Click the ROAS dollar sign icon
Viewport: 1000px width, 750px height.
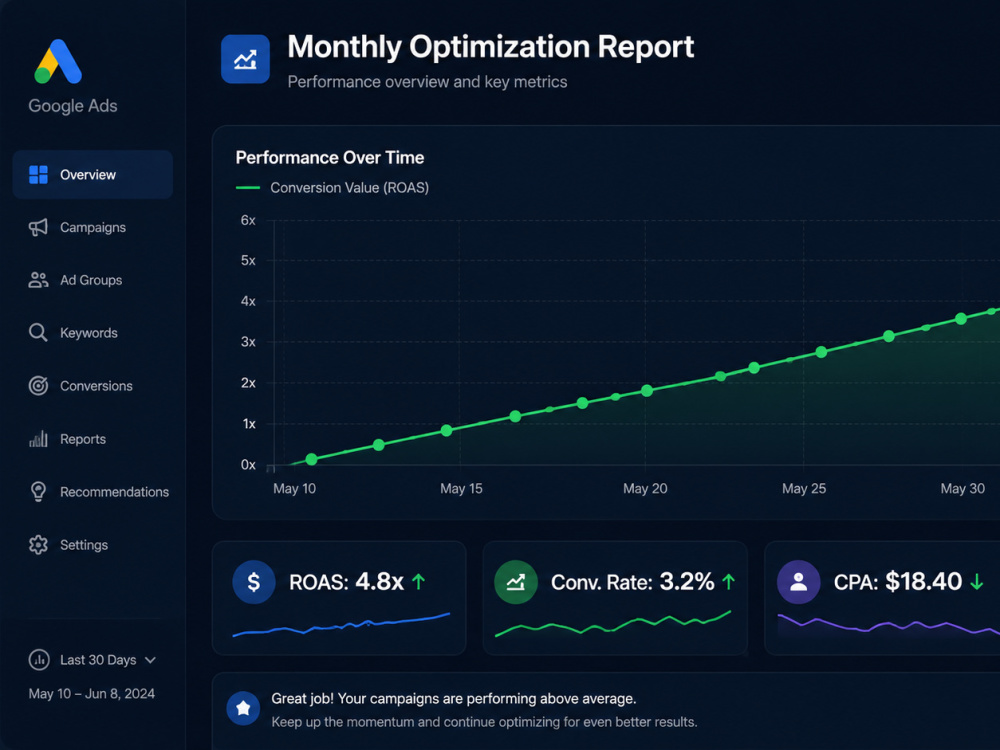tap(254, 582)
